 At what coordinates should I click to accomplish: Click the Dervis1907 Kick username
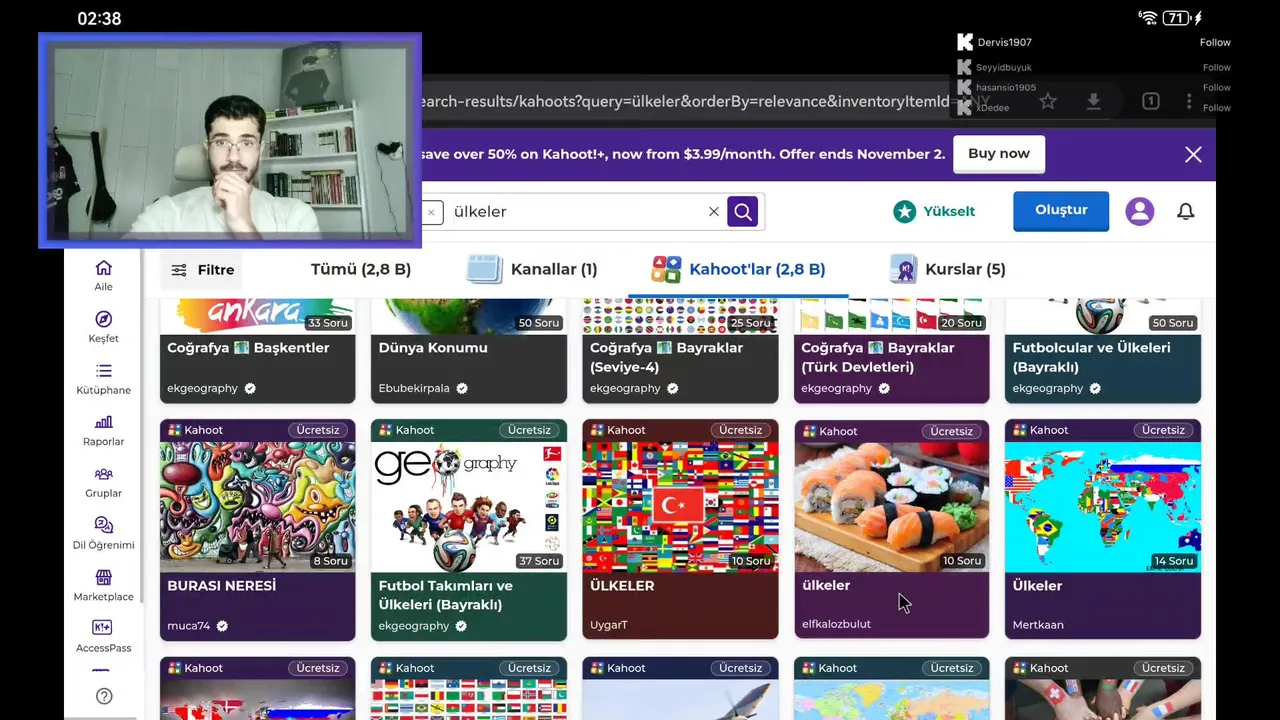point(1004,42)
